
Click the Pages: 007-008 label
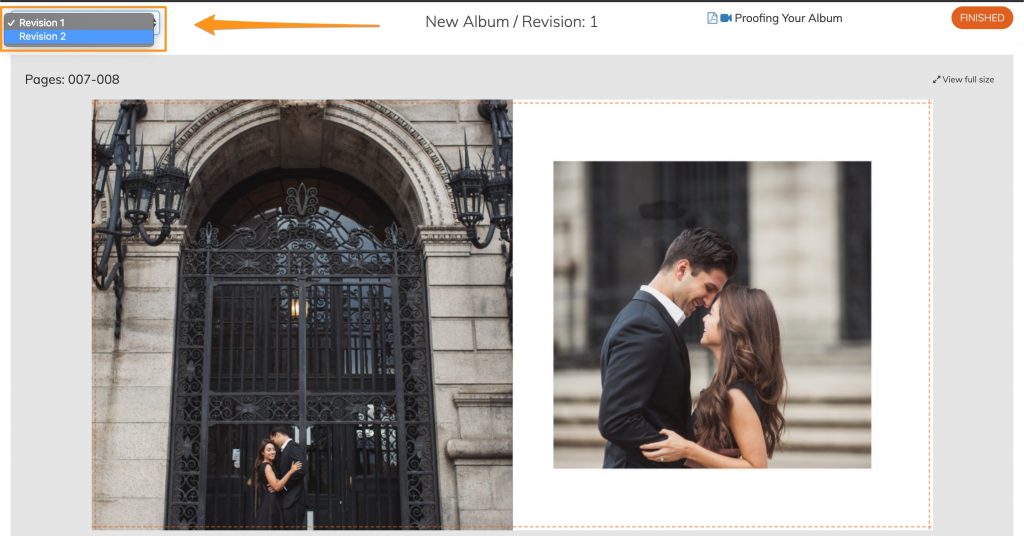pyautogui.click(x=72, y=80)
